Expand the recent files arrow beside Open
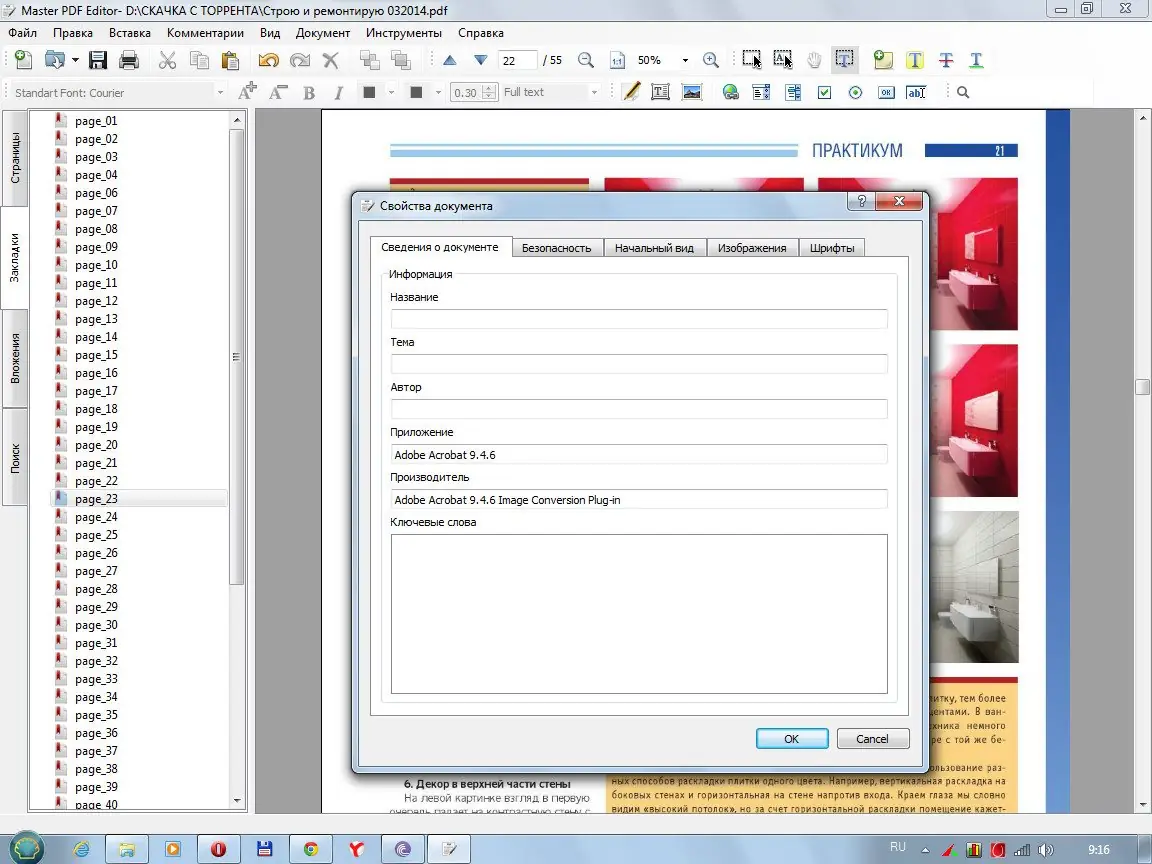 pyautogui.click(x=75, y=60)
